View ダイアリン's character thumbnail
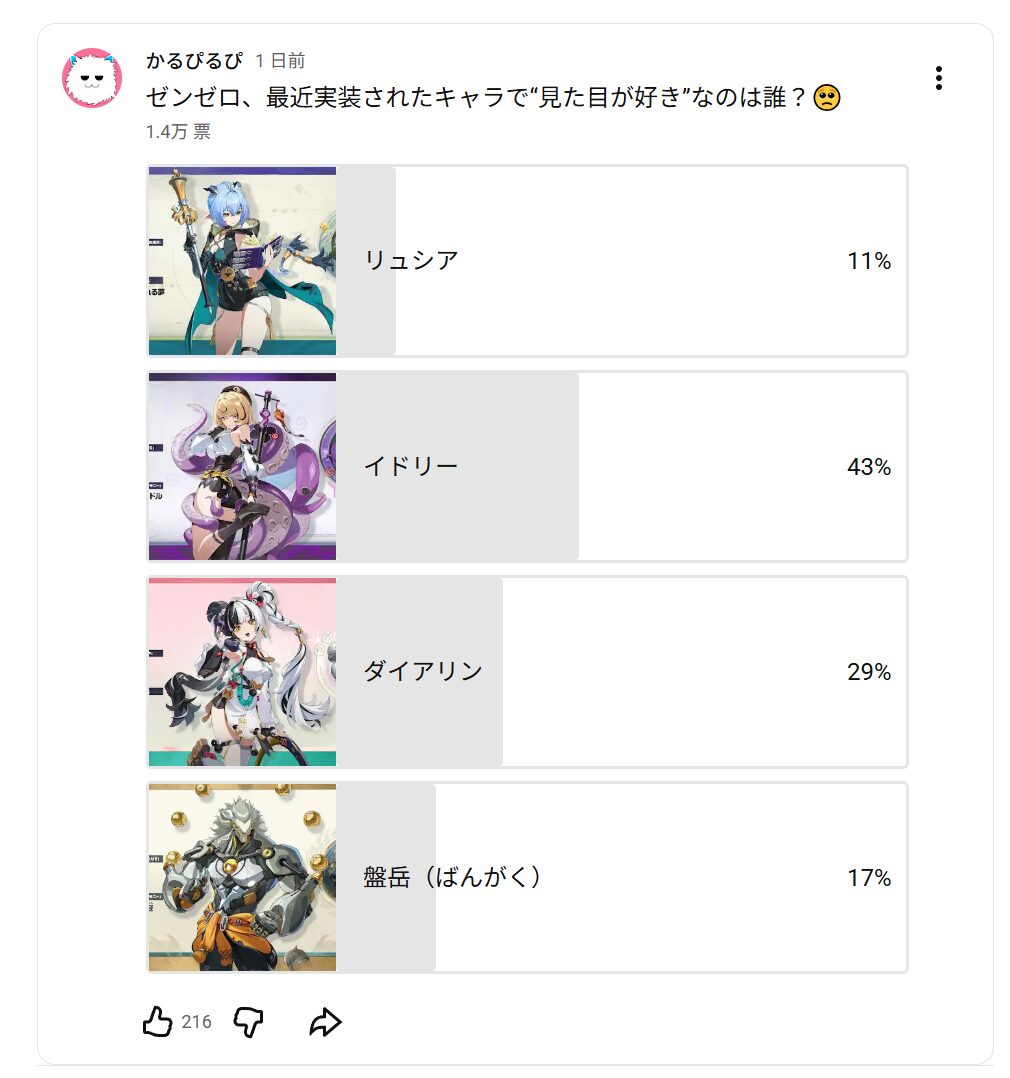This screenshot has width=1010, height=1078. 241,673
